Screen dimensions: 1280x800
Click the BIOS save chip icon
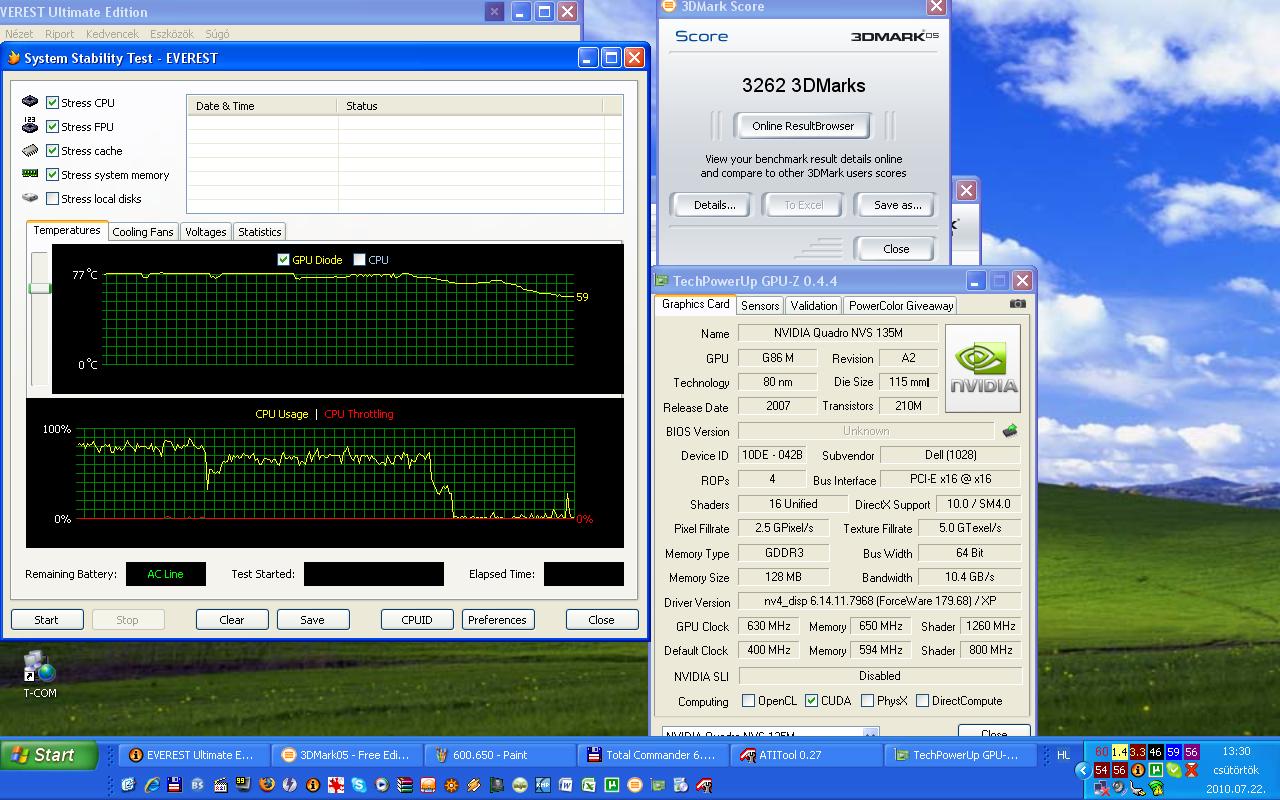1009,431
